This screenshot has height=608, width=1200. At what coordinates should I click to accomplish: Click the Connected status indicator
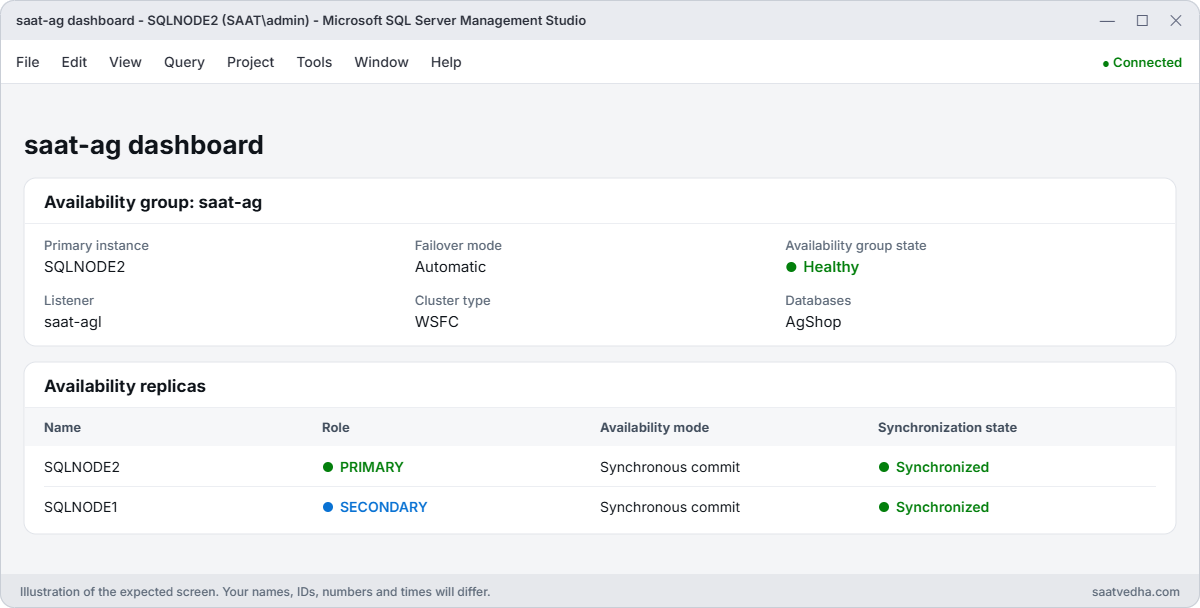[1142, 62]
